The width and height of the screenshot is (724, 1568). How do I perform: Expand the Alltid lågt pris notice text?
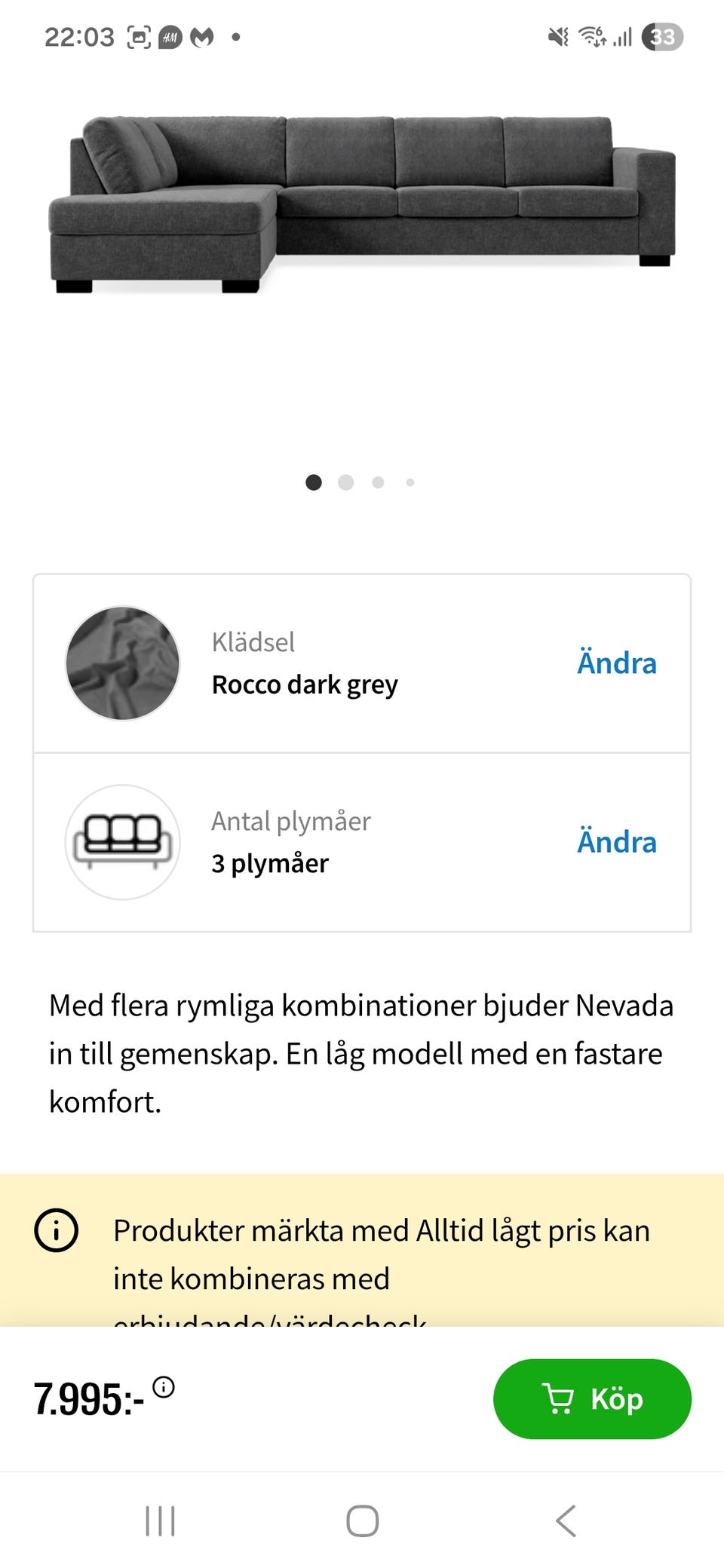click(382, 1254)
